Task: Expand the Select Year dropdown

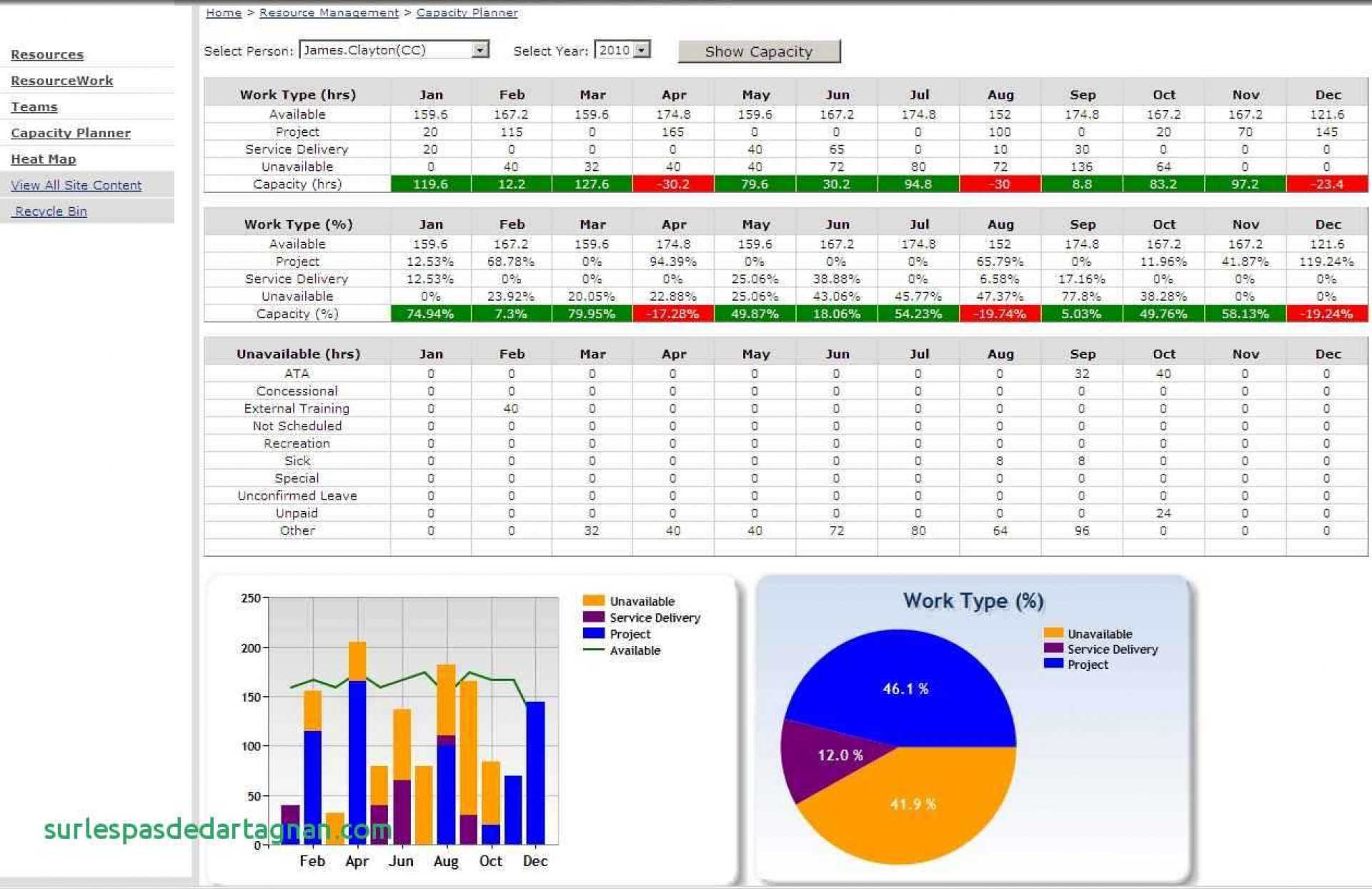Action: 644,49
